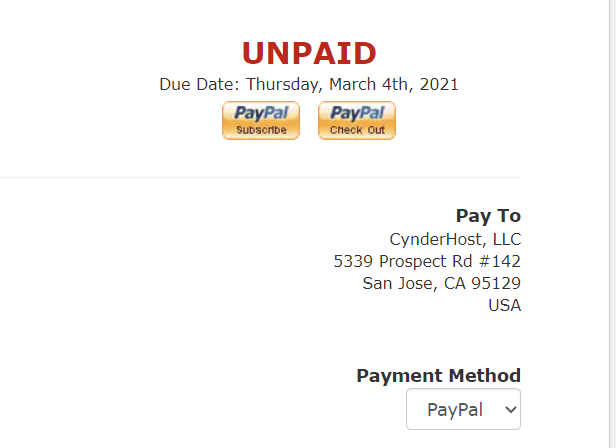Click the 'Subscribe' label under PayPal logo
The width and height of the screenshot is (616, 448).
[261, 130]
